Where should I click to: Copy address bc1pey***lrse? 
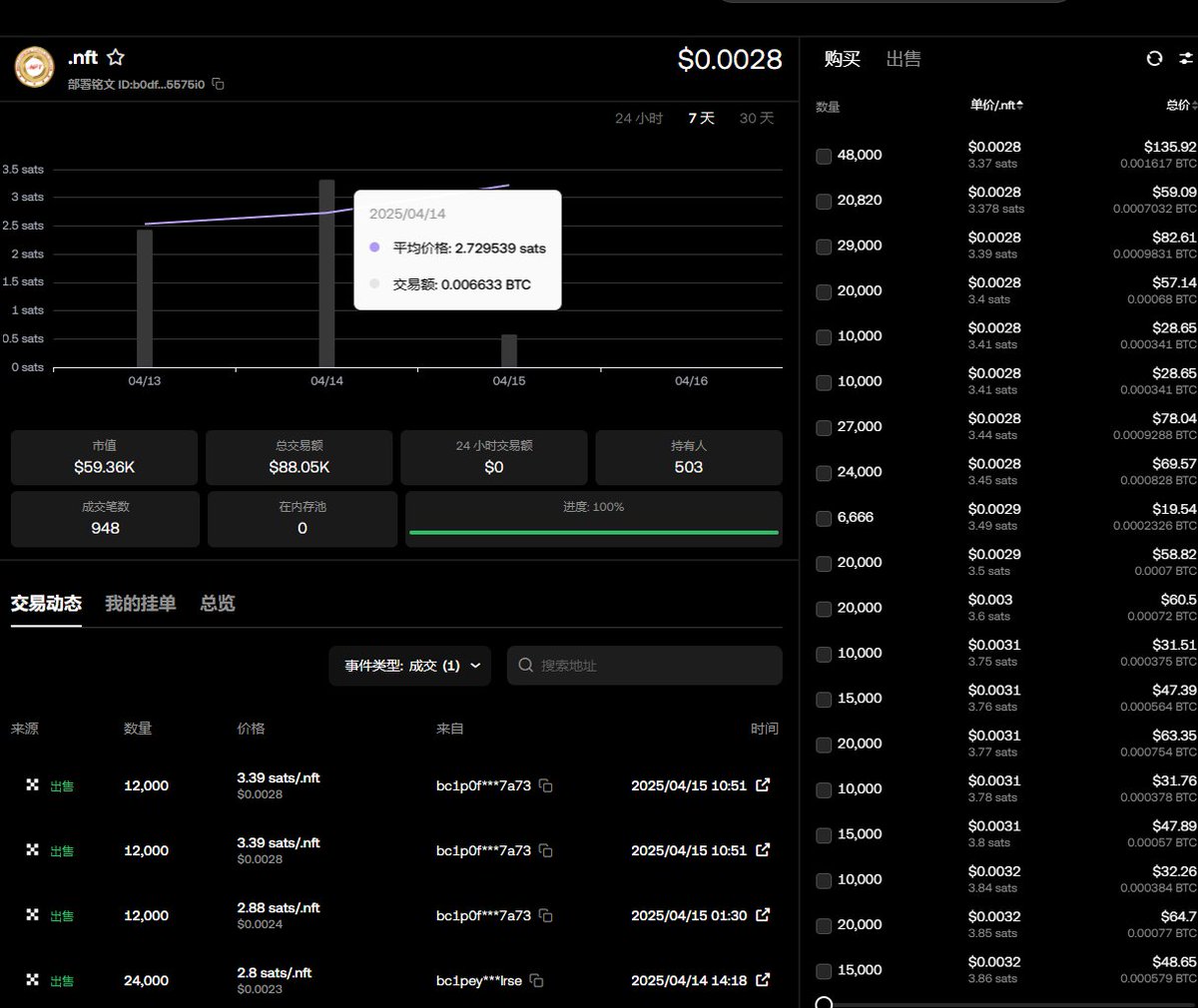pos(536,981)
